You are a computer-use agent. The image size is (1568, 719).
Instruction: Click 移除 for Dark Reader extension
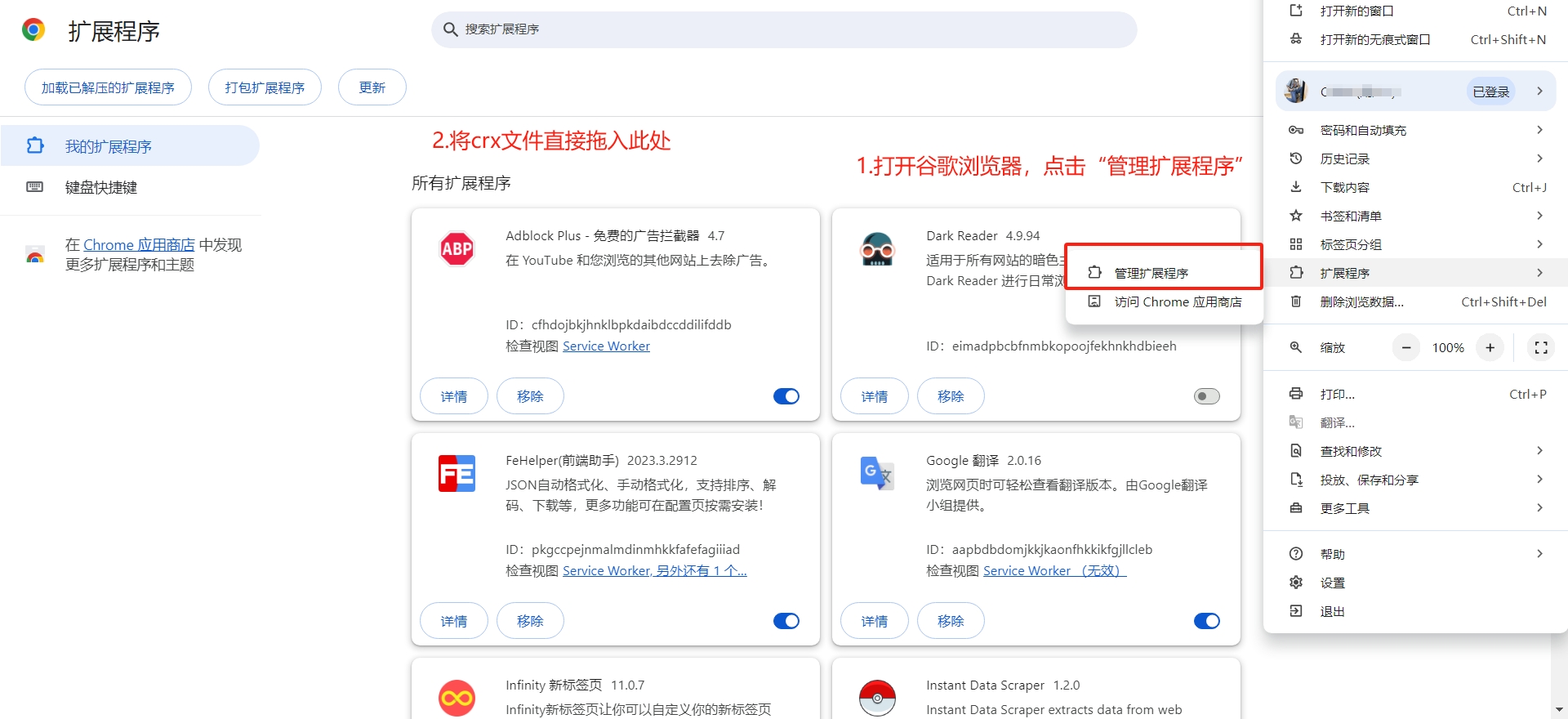[951, 396]
